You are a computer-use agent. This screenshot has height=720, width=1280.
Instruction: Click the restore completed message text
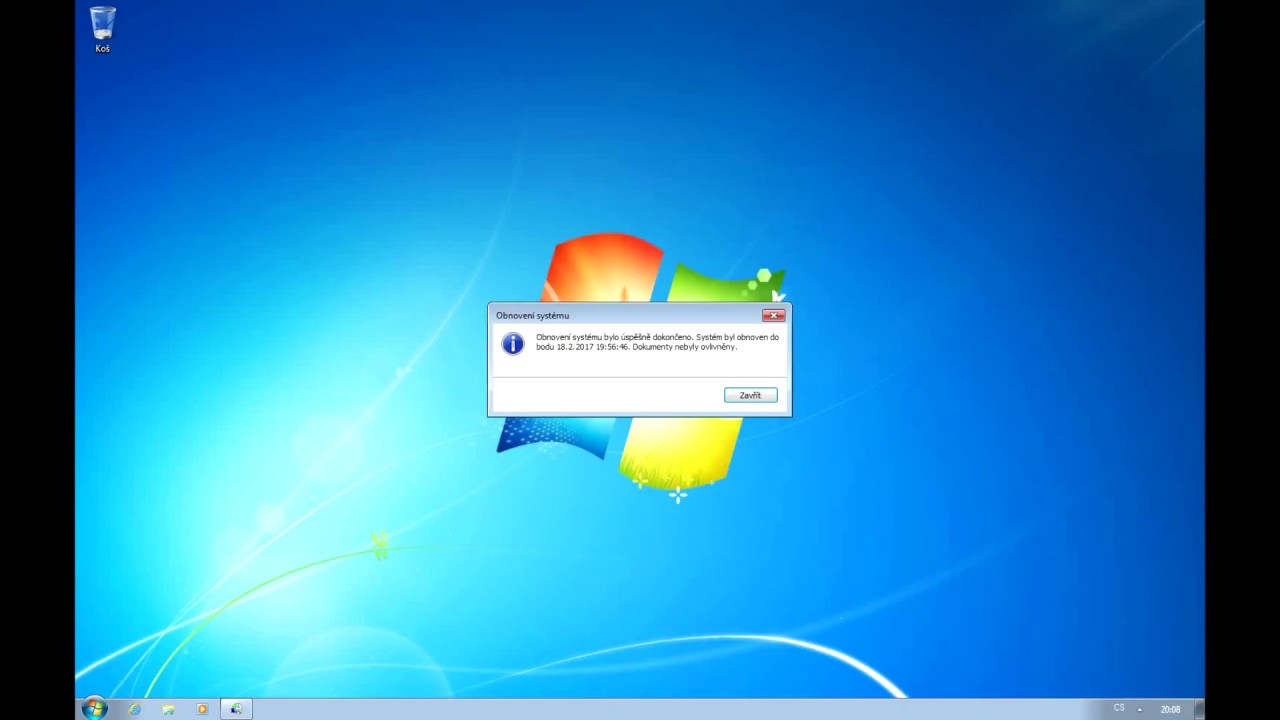pos(657,342)
